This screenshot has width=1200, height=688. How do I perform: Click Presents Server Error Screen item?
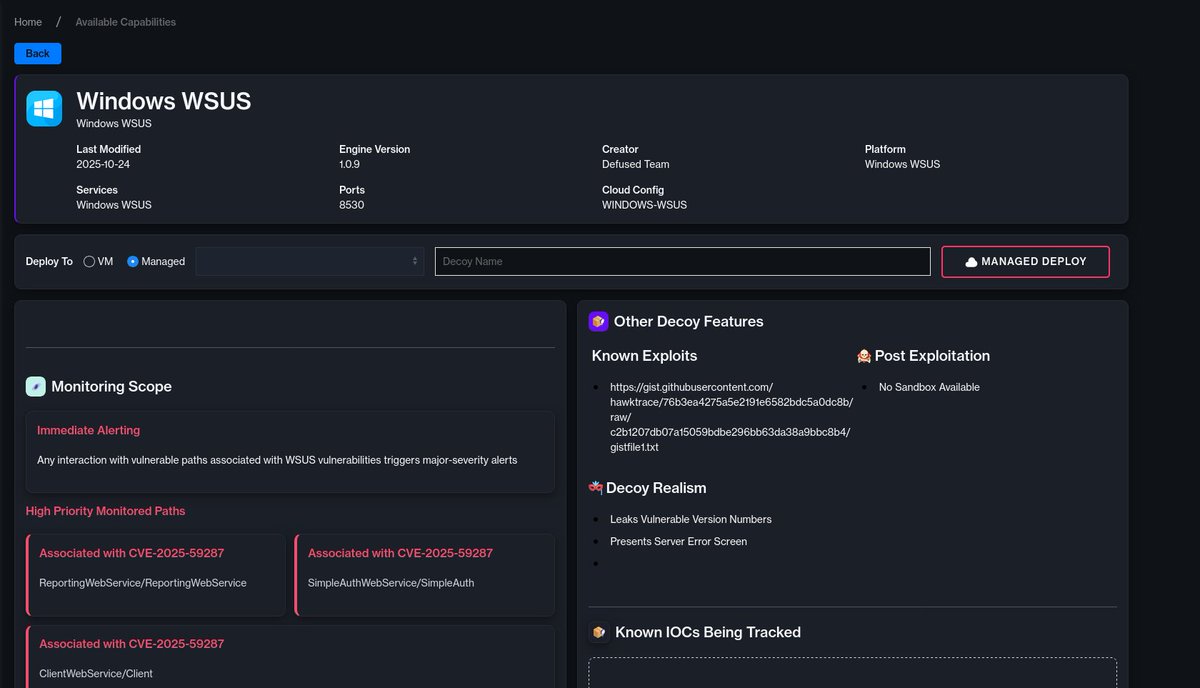point(678,541)
